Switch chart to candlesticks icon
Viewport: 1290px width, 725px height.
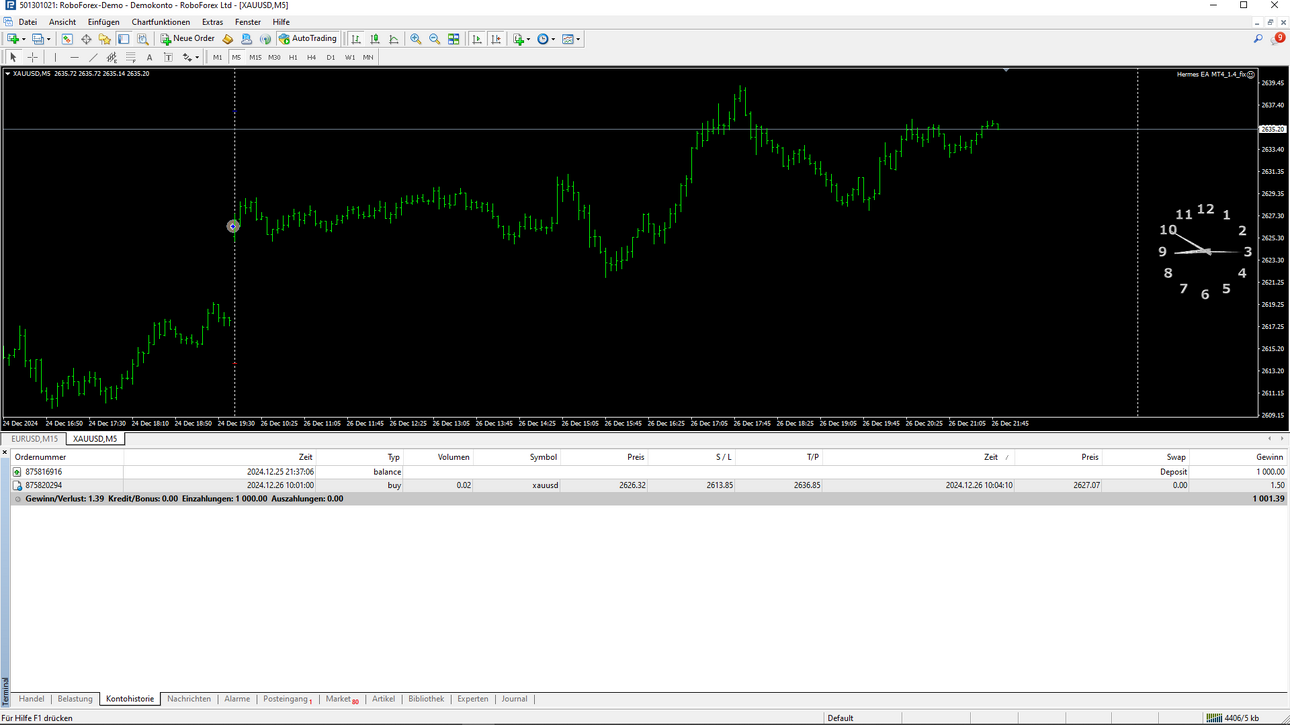(x=375, y=39)
